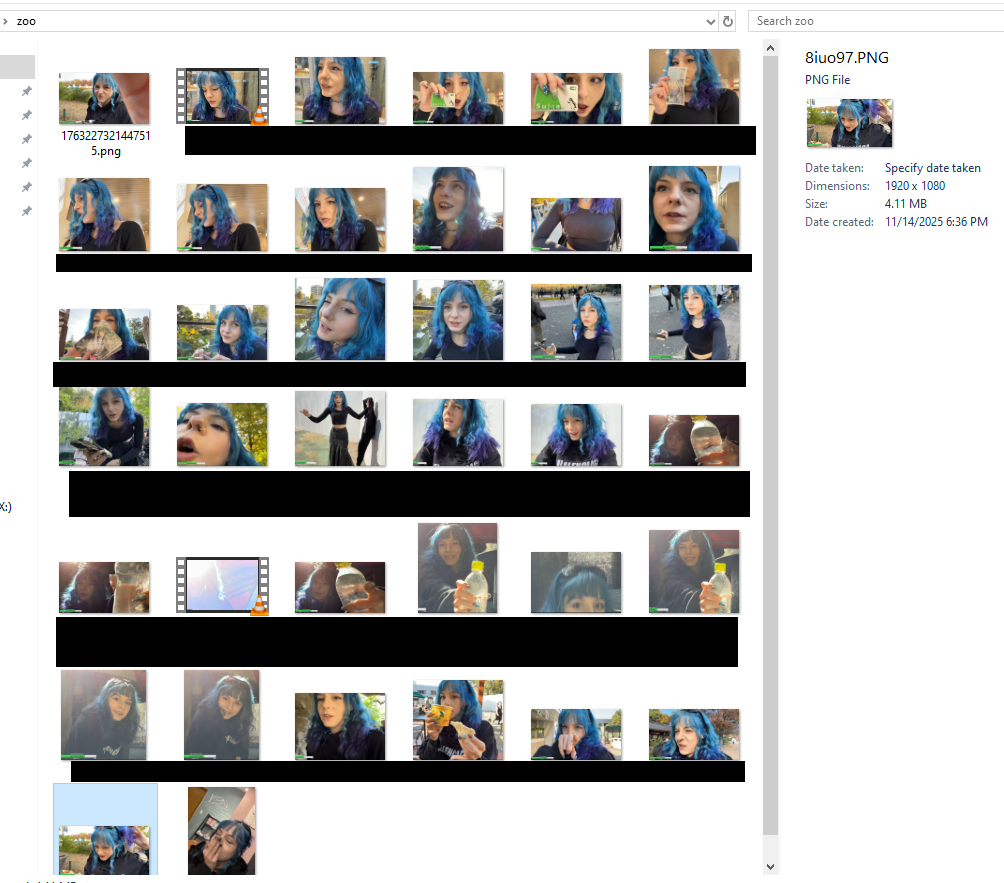Select the winking close-up thumbnail

pos(340,319)
